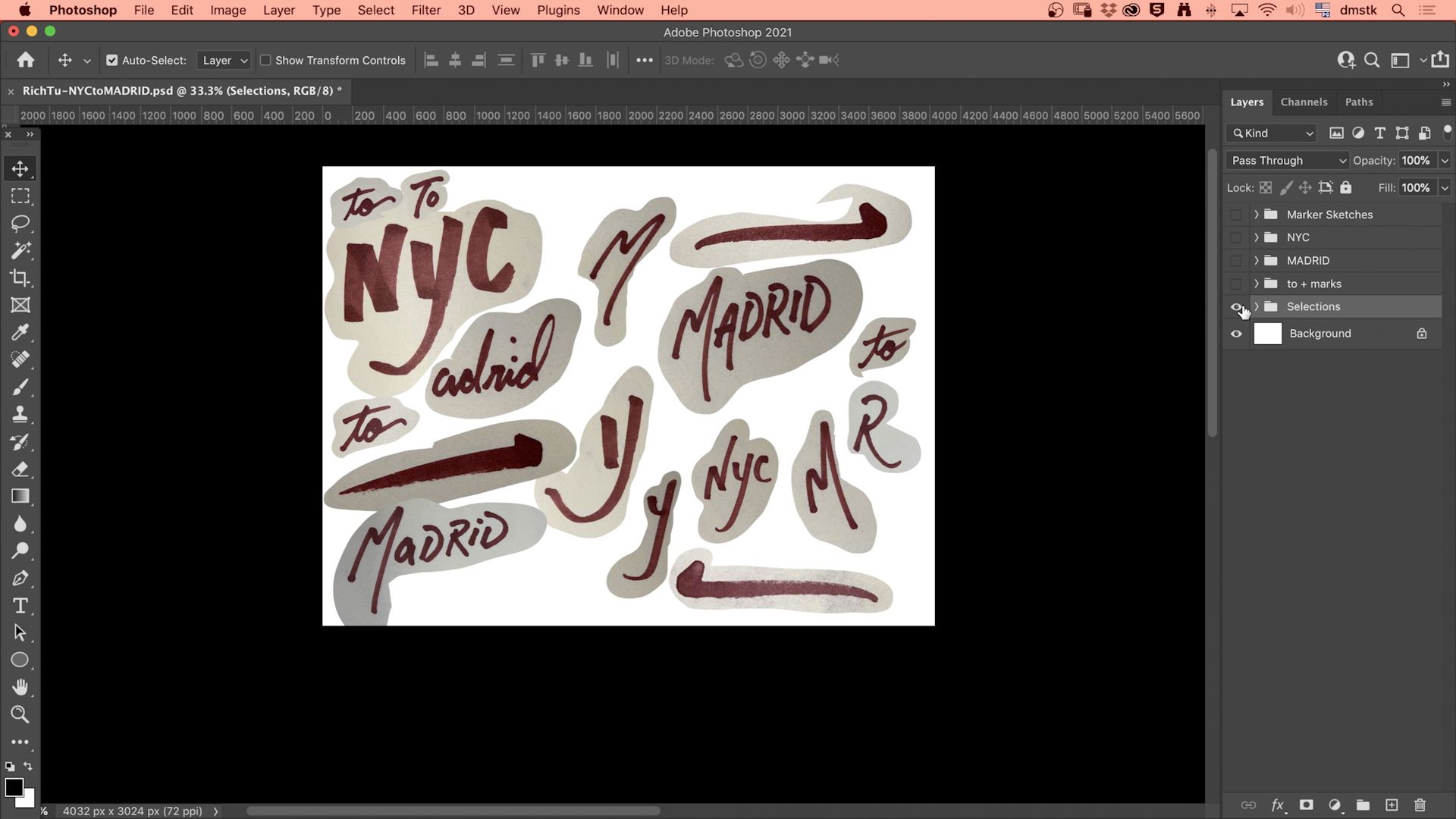Open the Opacity slider dropdown arrow
The width and height of the screenshot is (1456, 819).
point(1445,160)
